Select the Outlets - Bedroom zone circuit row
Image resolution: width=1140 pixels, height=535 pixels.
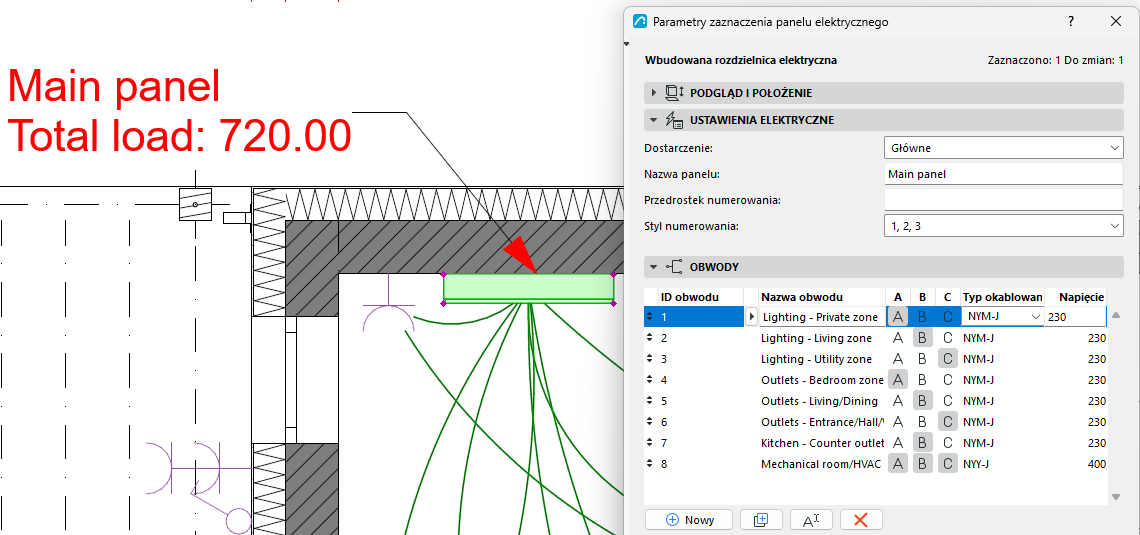point(875,379)
